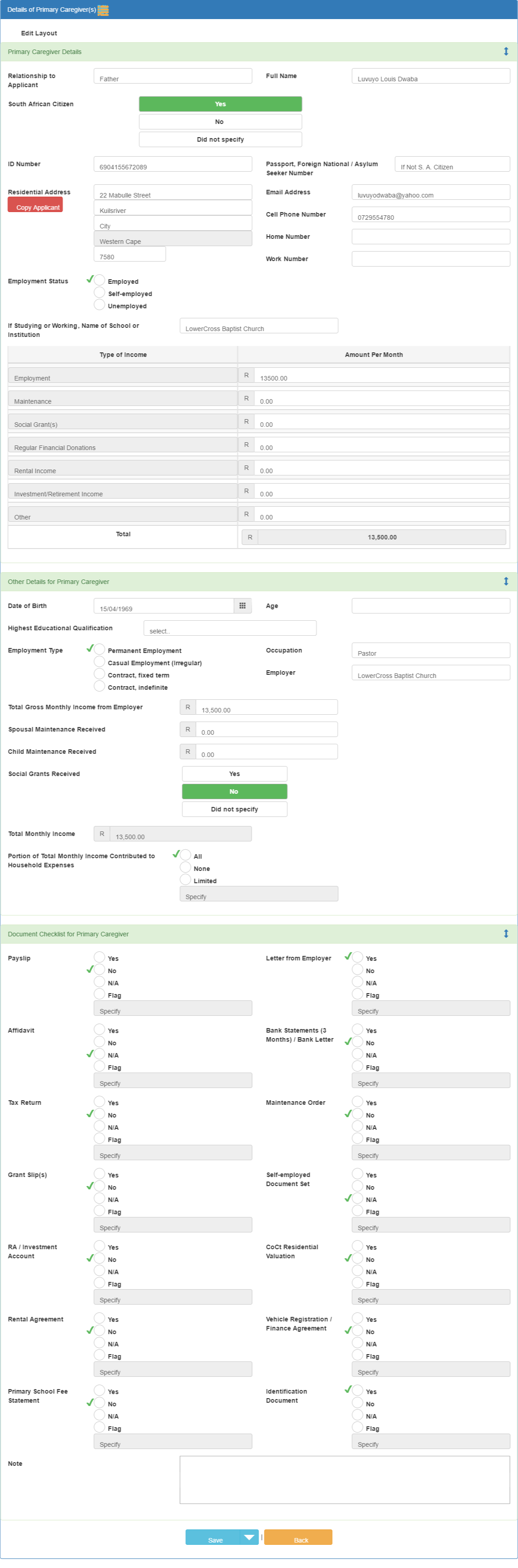Mark Primary School Fee Statement as Yes
Viewport: 518px width, 1568px height.
tap(100, 1390)
